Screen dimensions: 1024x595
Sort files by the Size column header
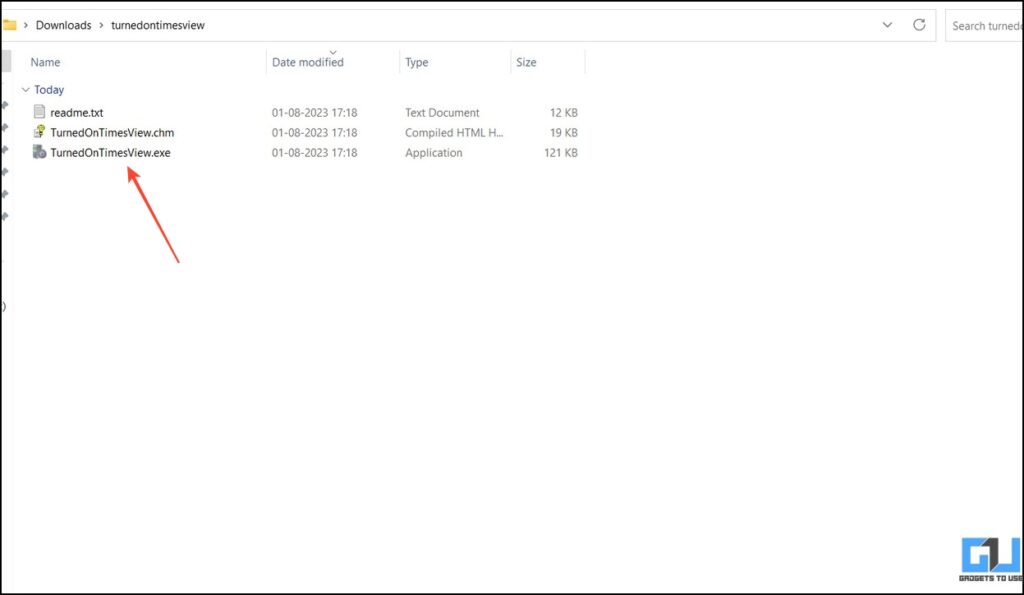(x=526, y=62)
